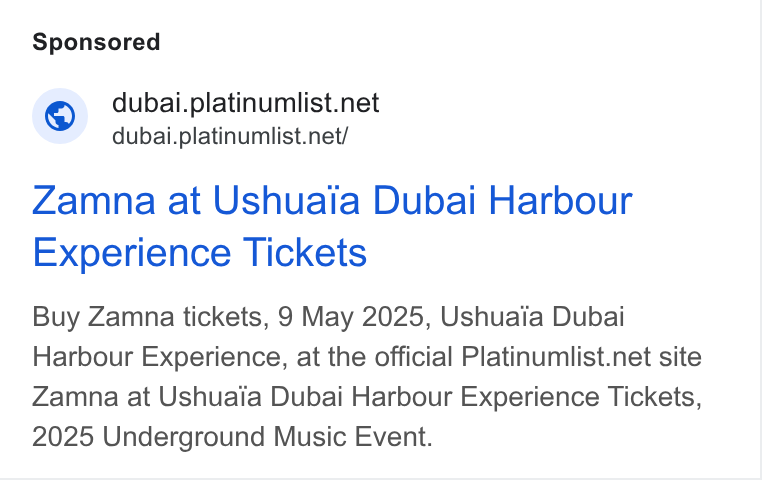Click the blue globe favicon icon
This screenshot has height=480, width=762.
coord(60,116)
